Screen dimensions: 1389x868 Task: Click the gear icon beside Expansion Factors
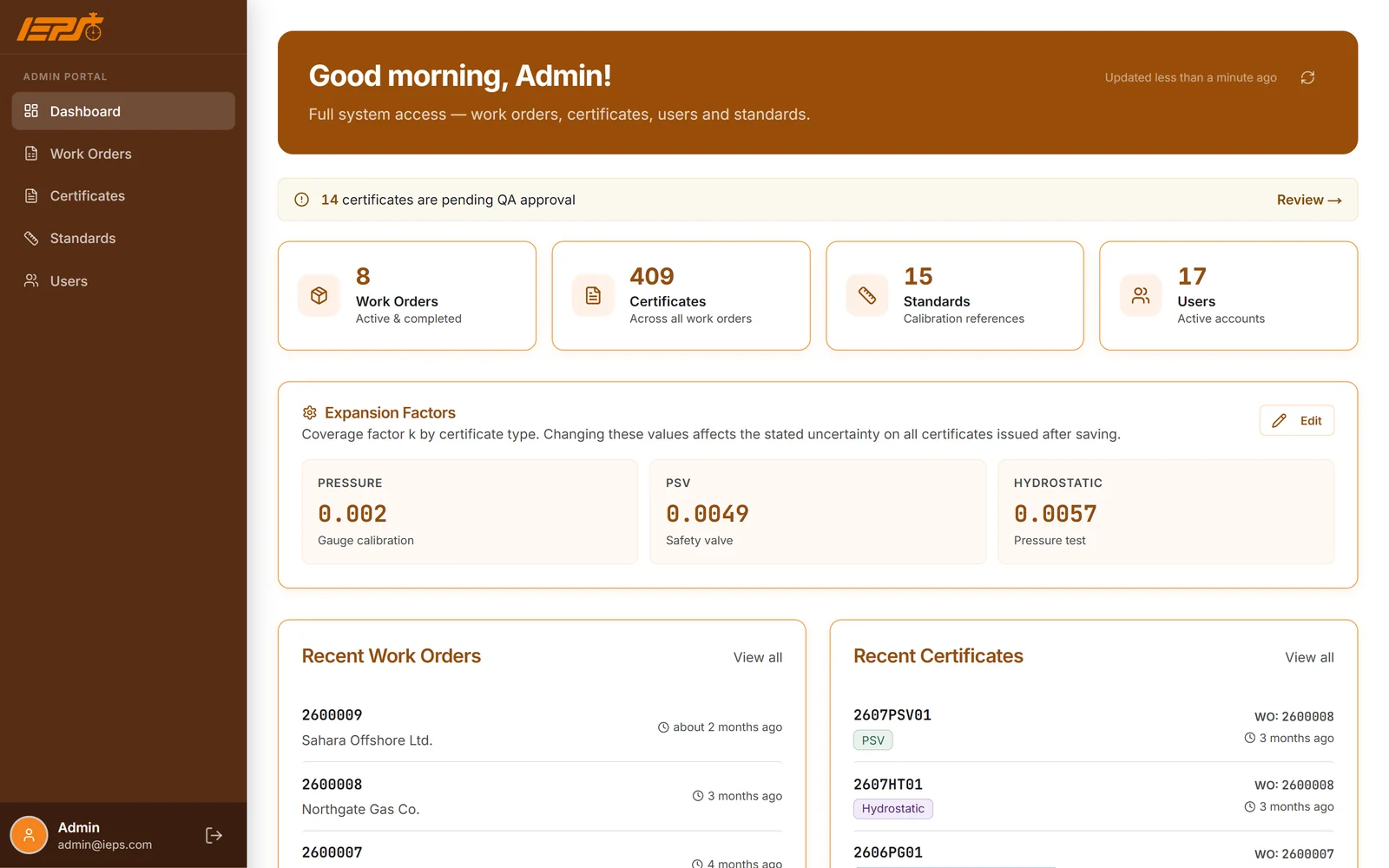pos(309,412)
